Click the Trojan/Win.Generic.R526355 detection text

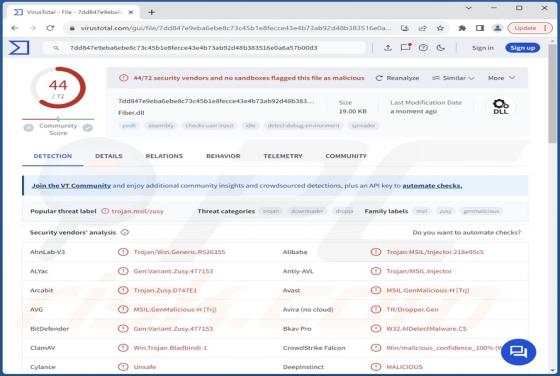(179, 252)
